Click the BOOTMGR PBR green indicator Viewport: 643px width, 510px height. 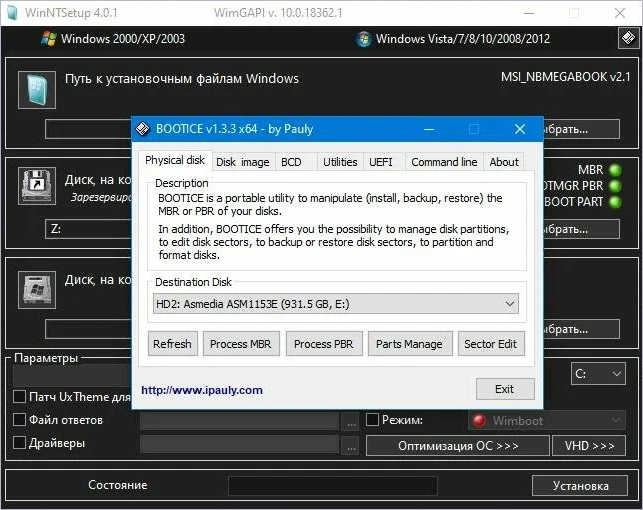click(x=615, y=185)
